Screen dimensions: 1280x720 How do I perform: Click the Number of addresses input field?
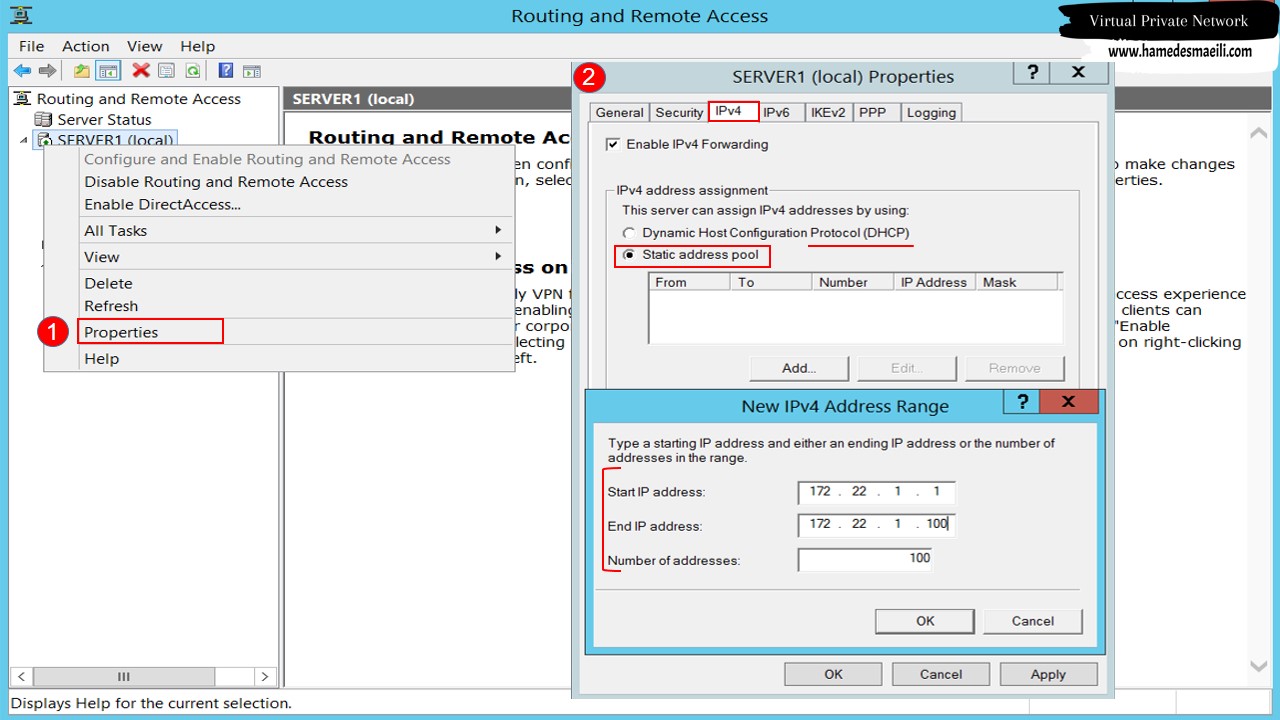pos(866,559)
